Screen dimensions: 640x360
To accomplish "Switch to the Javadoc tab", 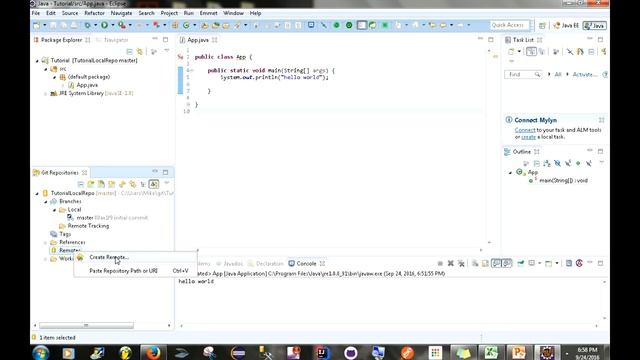I will point(229,264).
